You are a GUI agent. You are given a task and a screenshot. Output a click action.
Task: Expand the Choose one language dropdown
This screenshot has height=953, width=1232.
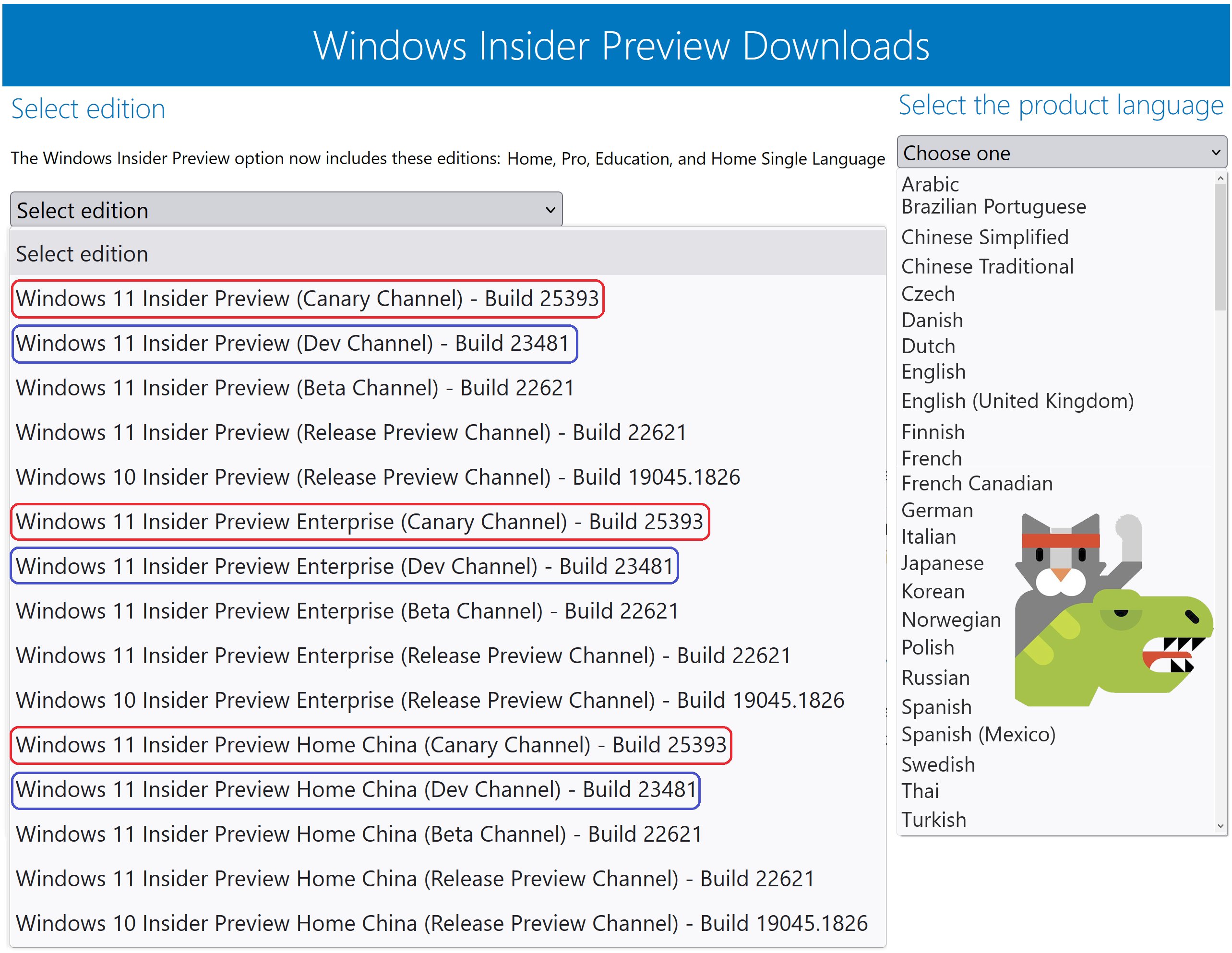[x=1061, y=152]
